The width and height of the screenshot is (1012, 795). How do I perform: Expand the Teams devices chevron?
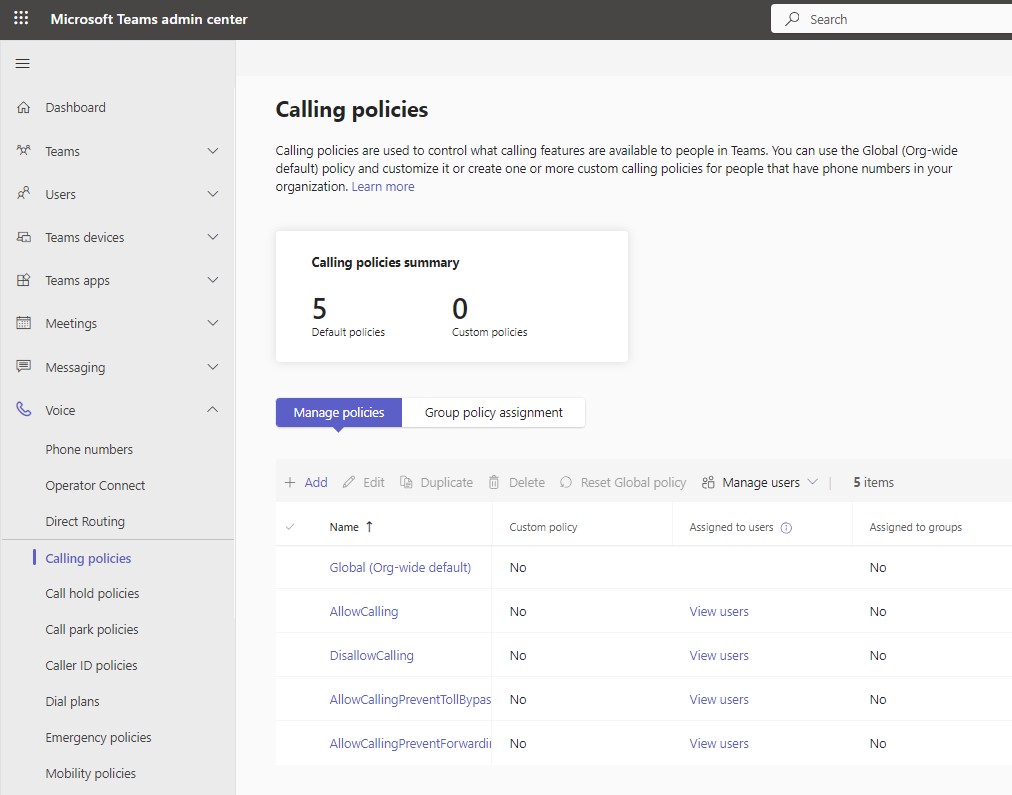coord(212,237)
